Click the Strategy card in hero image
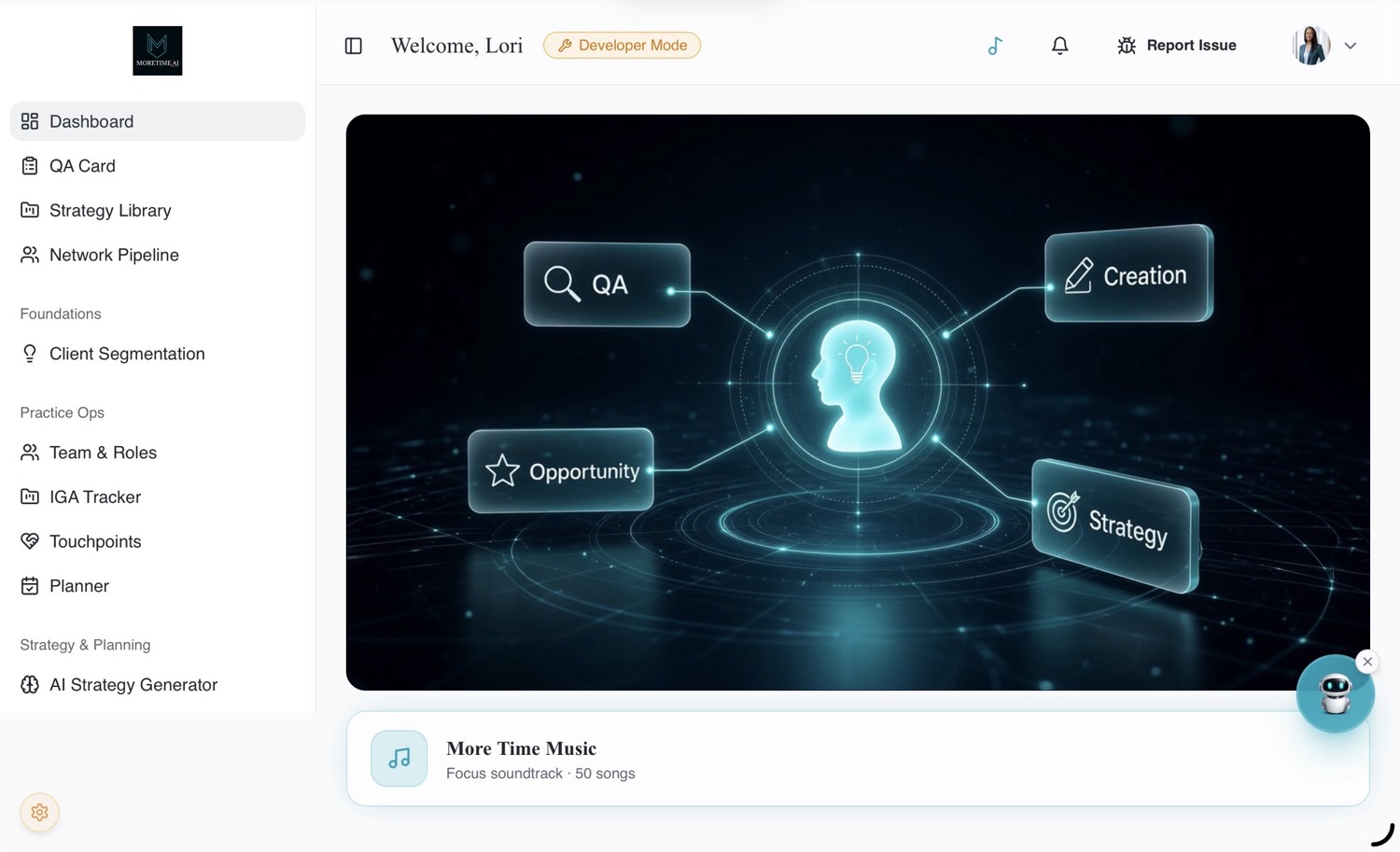1400x852 pixels. pyautogui.click(x=1115, y=525)
